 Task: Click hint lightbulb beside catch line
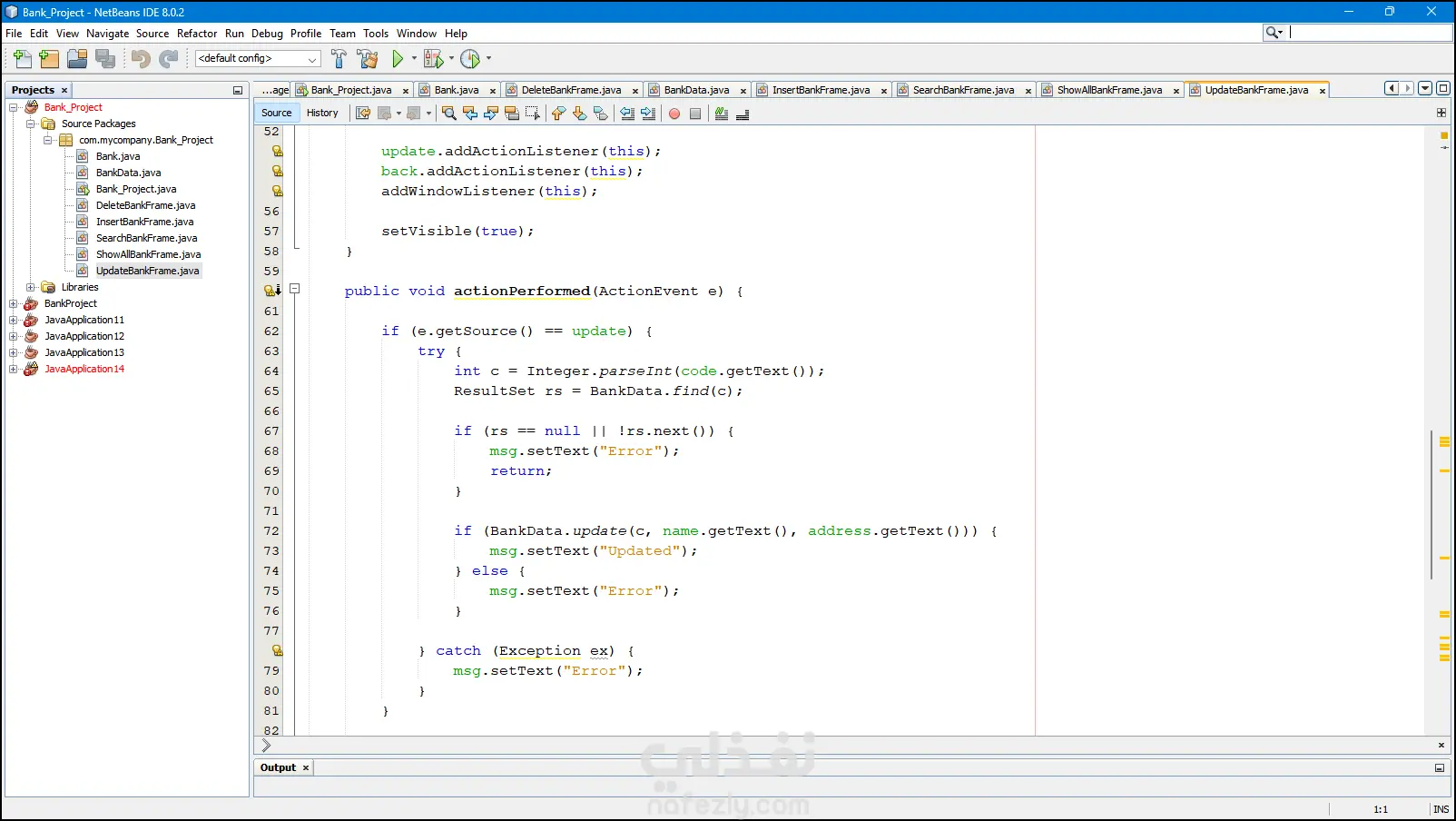(277, 651)
